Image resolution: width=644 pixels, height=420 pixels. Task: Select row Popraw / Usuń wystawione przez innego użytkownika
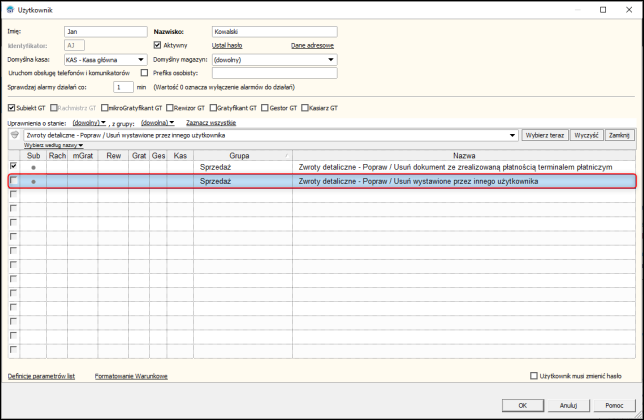(x=322, y=181)
